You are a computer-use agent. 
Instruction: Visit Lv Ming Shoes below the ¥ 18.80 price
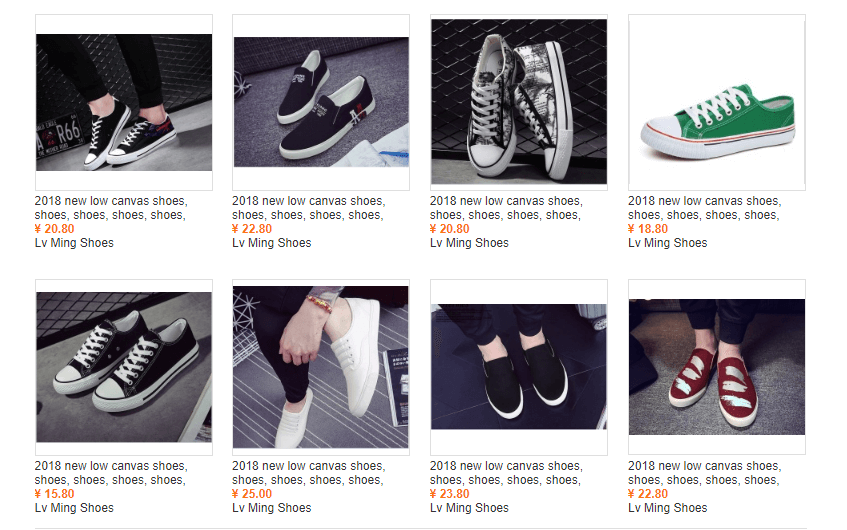(667, 243)
